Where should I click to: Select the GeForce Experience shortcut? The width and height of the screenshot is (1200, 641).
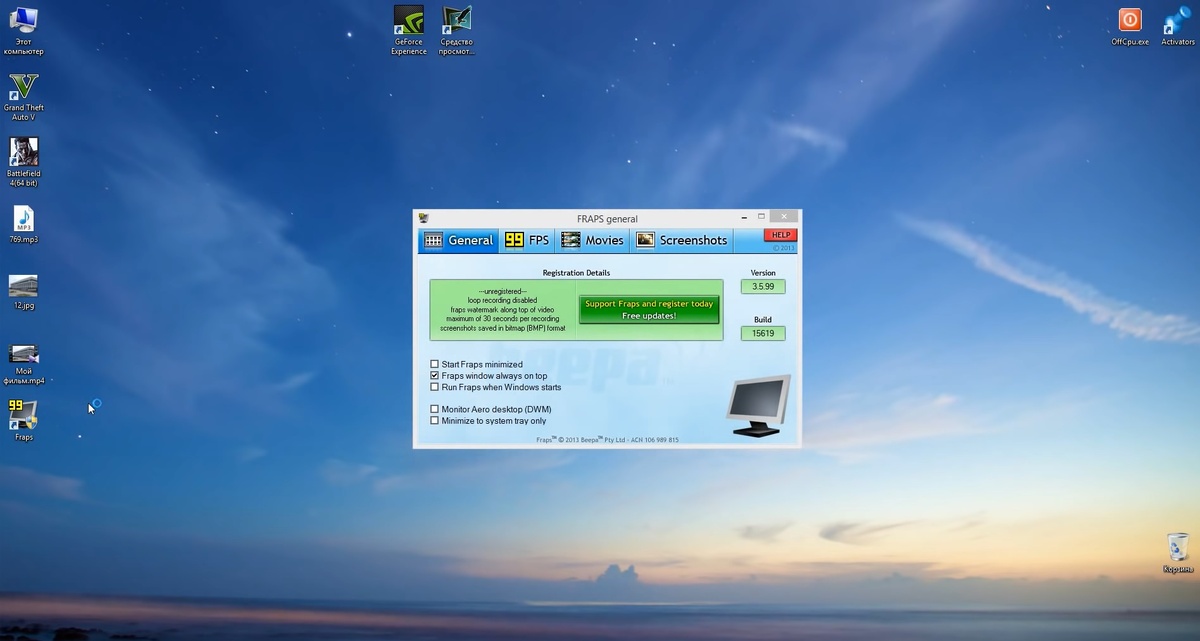pos(408,31)
